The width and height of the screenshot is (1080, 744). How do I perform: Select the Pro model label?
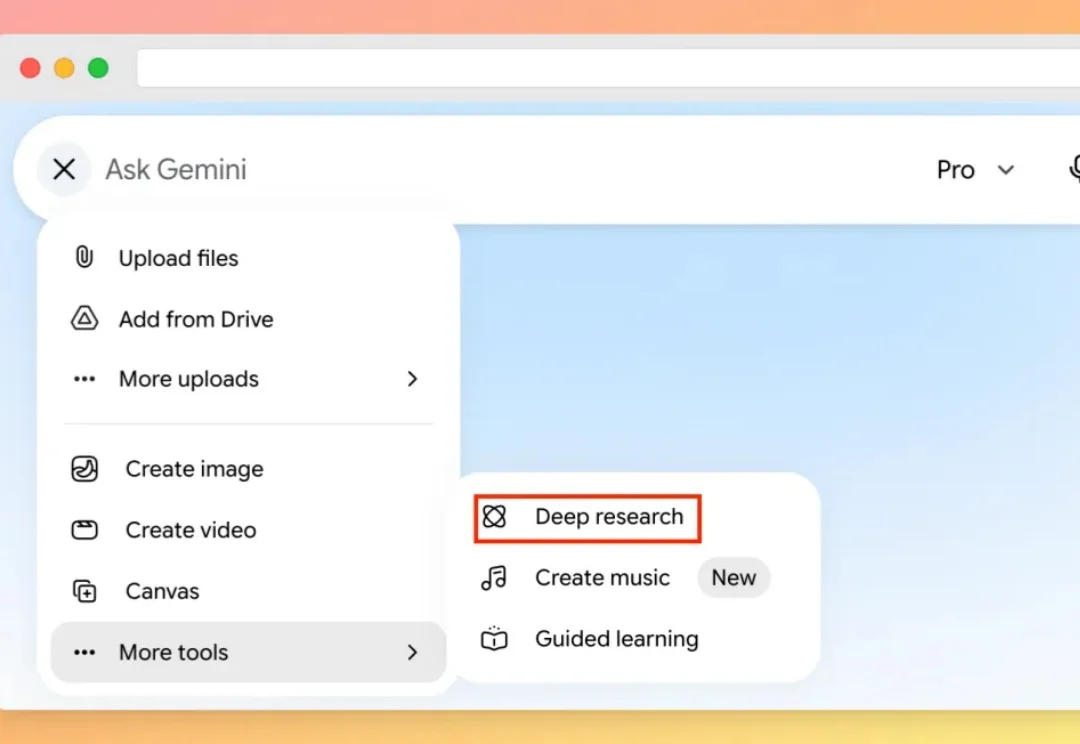coord(955,169)
